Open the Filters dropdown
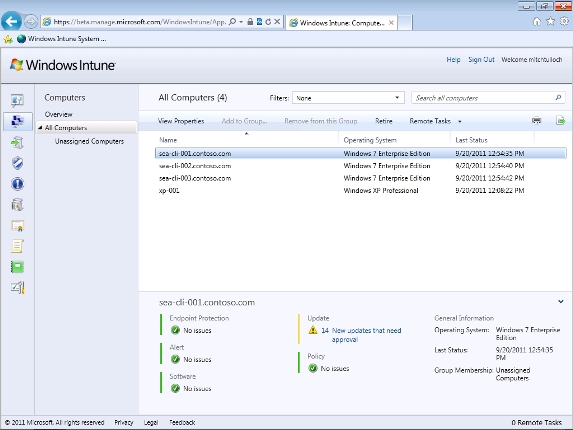 click(x=348, y=98)
